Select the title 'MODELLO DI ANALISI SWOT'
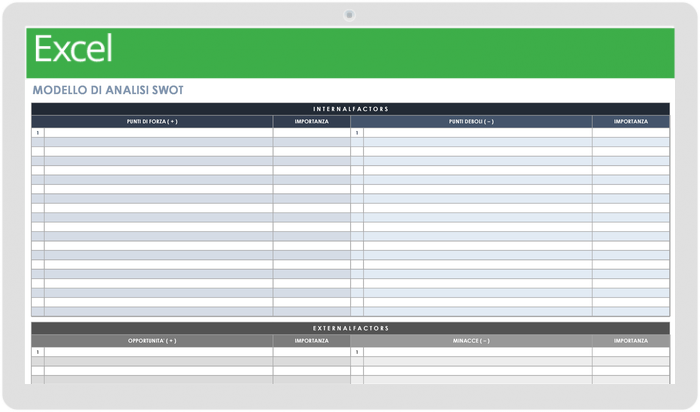Viewport: 700px width, 412px height. 108,90
